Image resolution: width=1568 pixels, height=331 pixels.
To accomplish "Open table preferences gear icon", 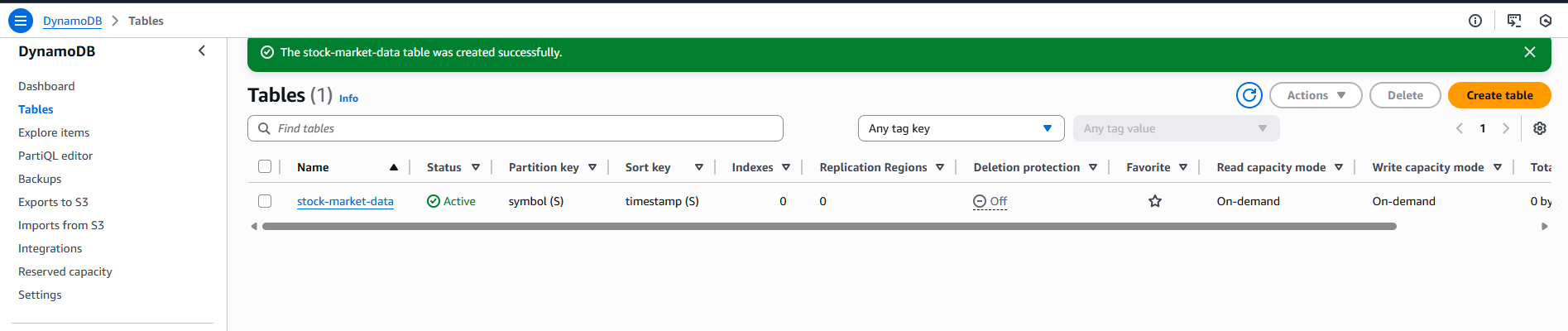I will 1540,128.
